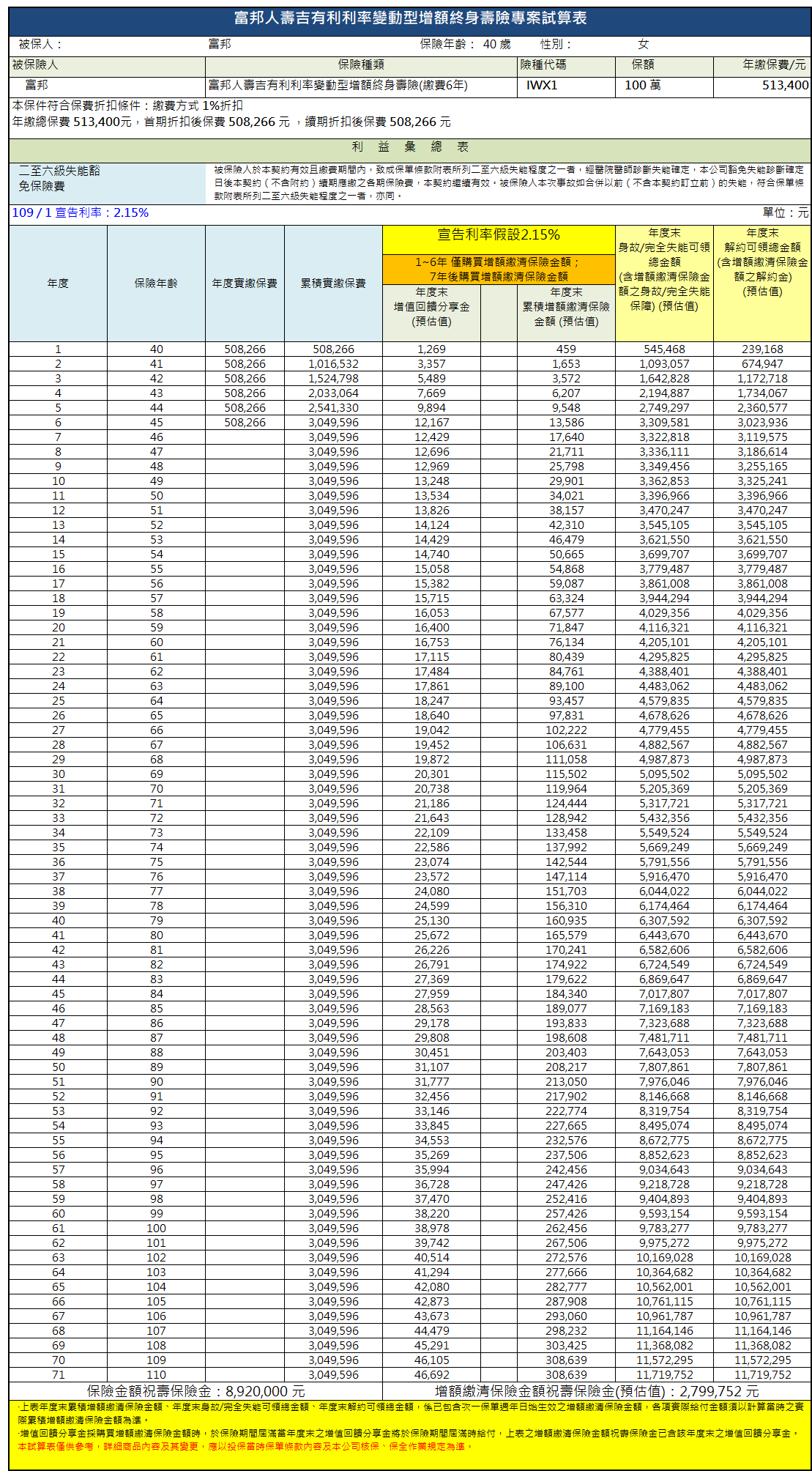
Task: Click the cumulative premium 1,524,798
Action: pyautogui.click(x=333, y=379)
